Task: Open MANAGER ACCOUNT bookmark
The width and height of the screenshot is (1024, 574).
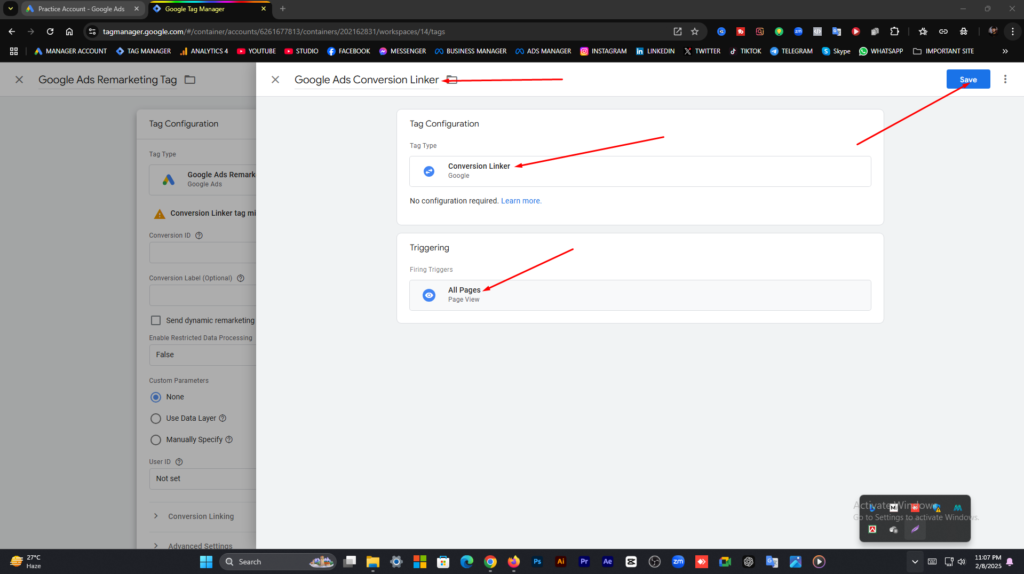Action: point(70,51)
